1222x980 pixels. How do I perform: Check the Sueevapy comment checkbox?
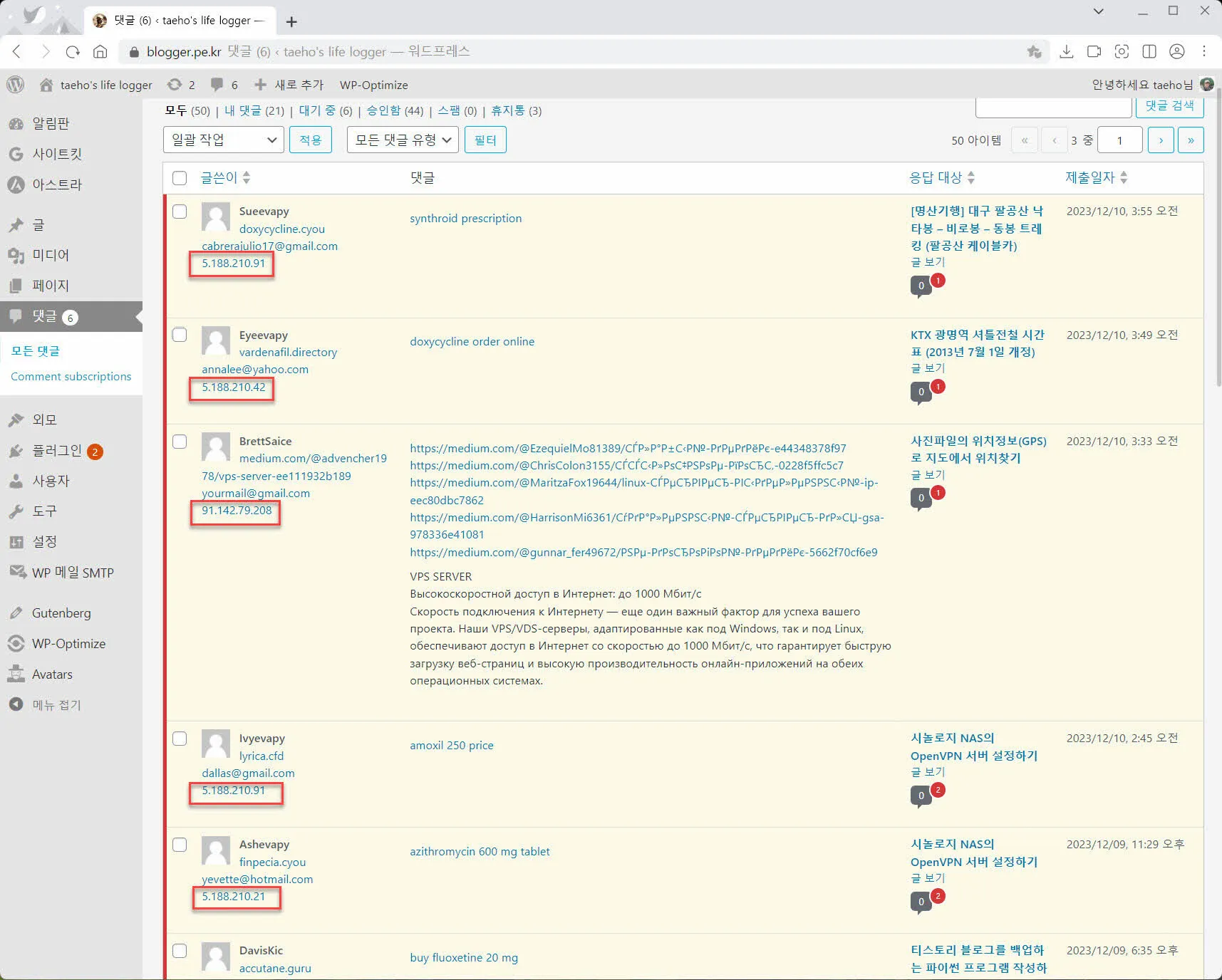[x=180, y=212]
